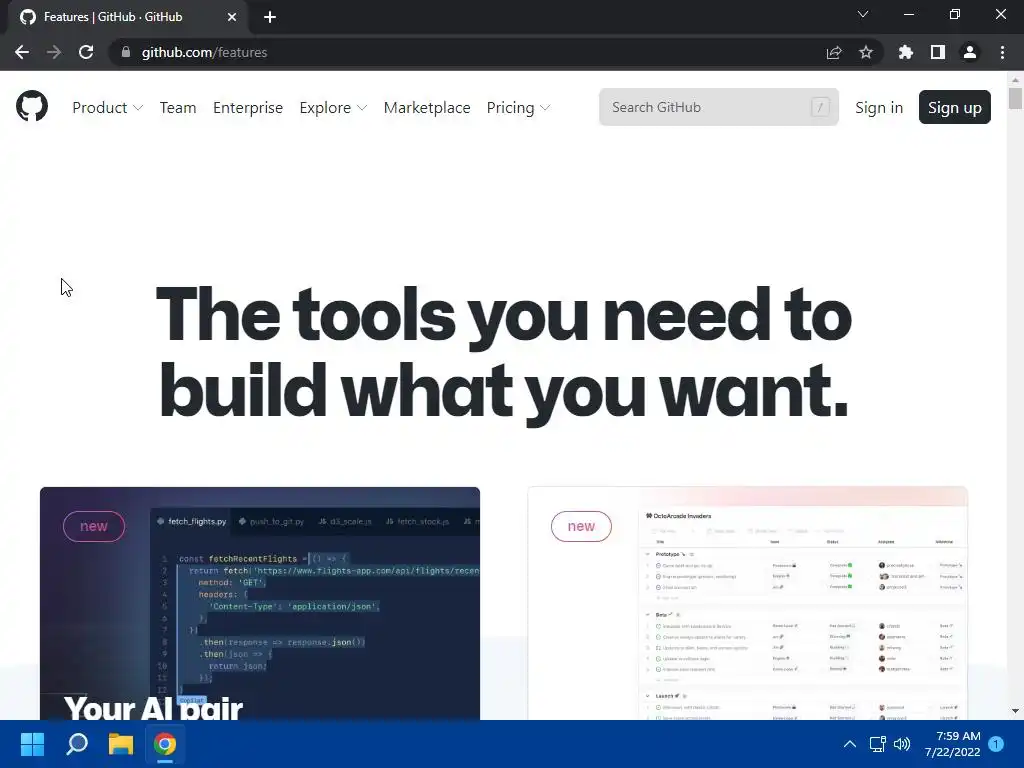Select the Features | GitHub browser tab

coord(127,17)
